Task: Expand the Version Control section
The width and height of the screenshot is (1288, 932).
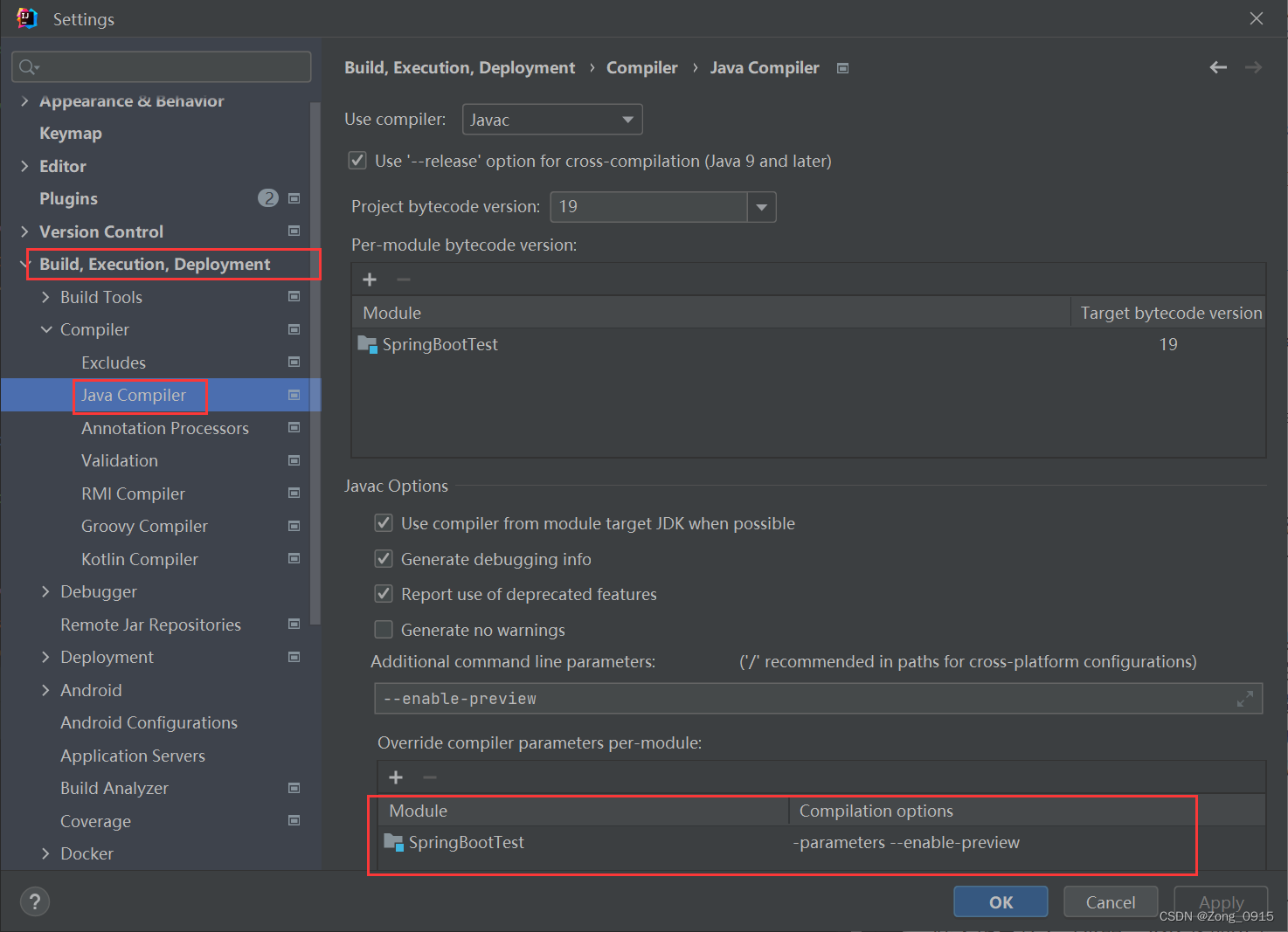Action: [x=24, y=231]
